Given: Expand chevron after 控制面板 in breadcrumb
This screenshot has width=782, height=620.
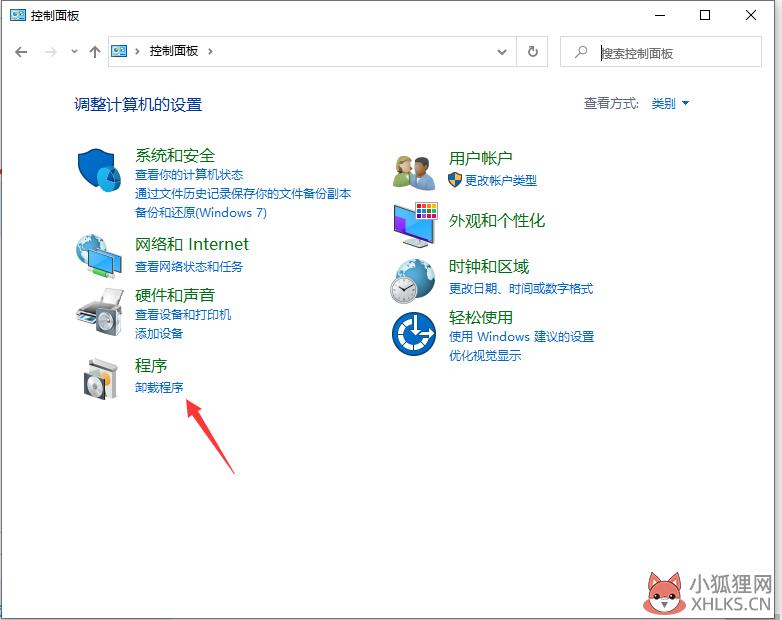Looking at the screenshot, I should [x=210, y=51].
